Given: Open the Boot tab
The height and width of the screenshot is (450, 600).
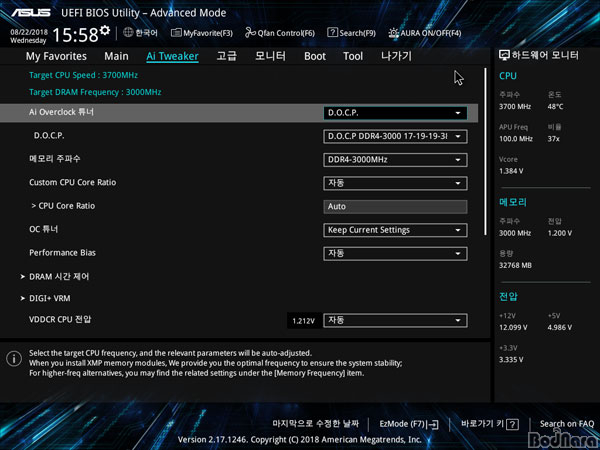Looking at the screenshot, I should (x=315, y=56).
